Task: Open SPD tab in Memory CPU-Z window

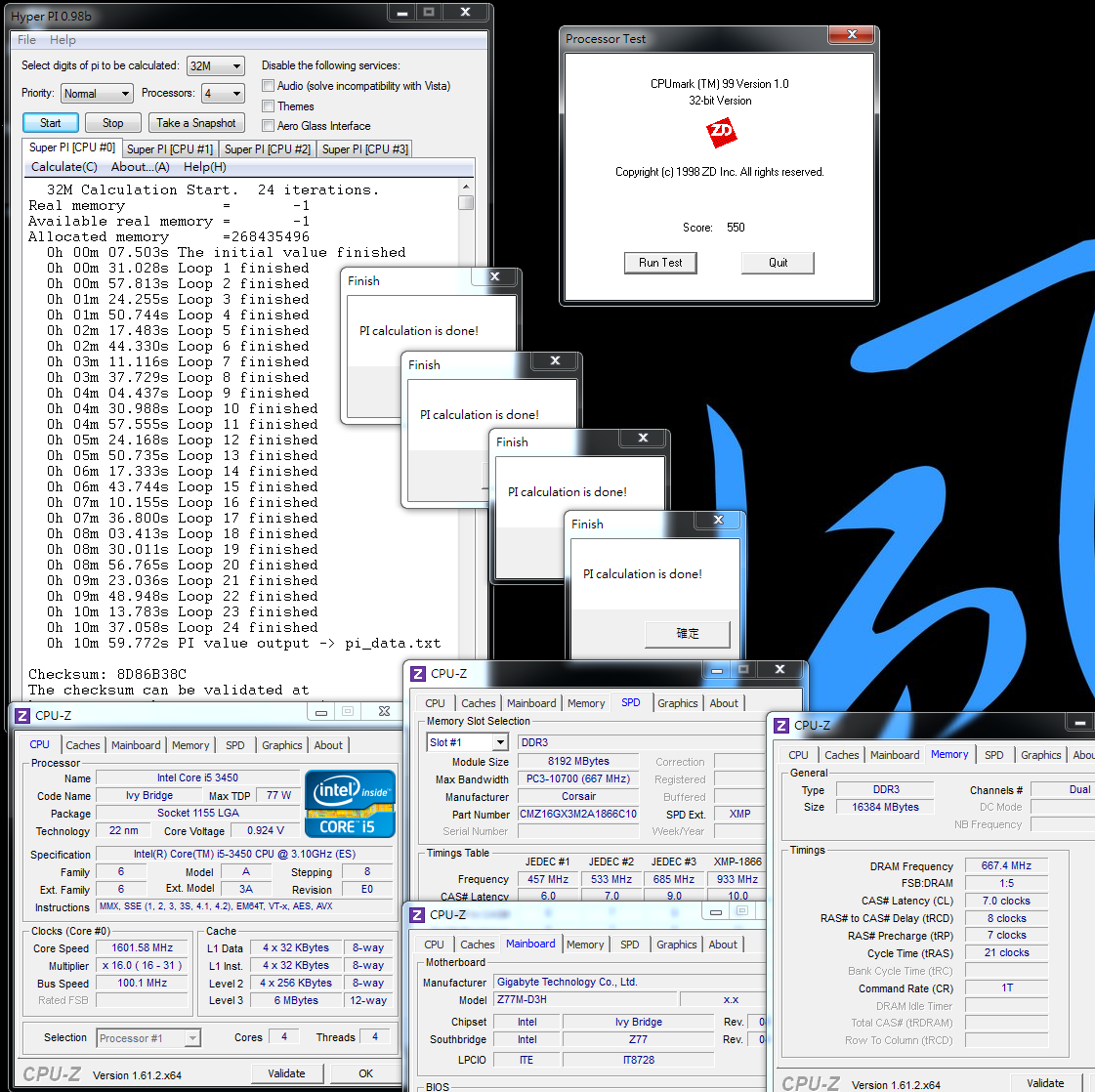Action: [x=993, y=755]
